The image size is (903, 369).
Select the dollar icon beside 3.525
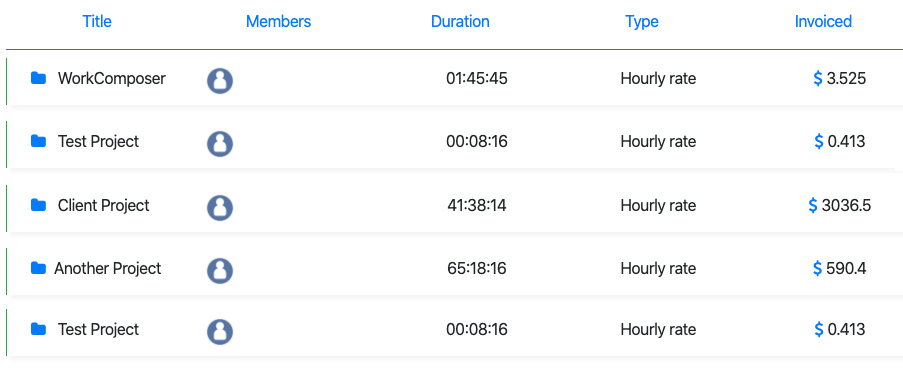817,78
